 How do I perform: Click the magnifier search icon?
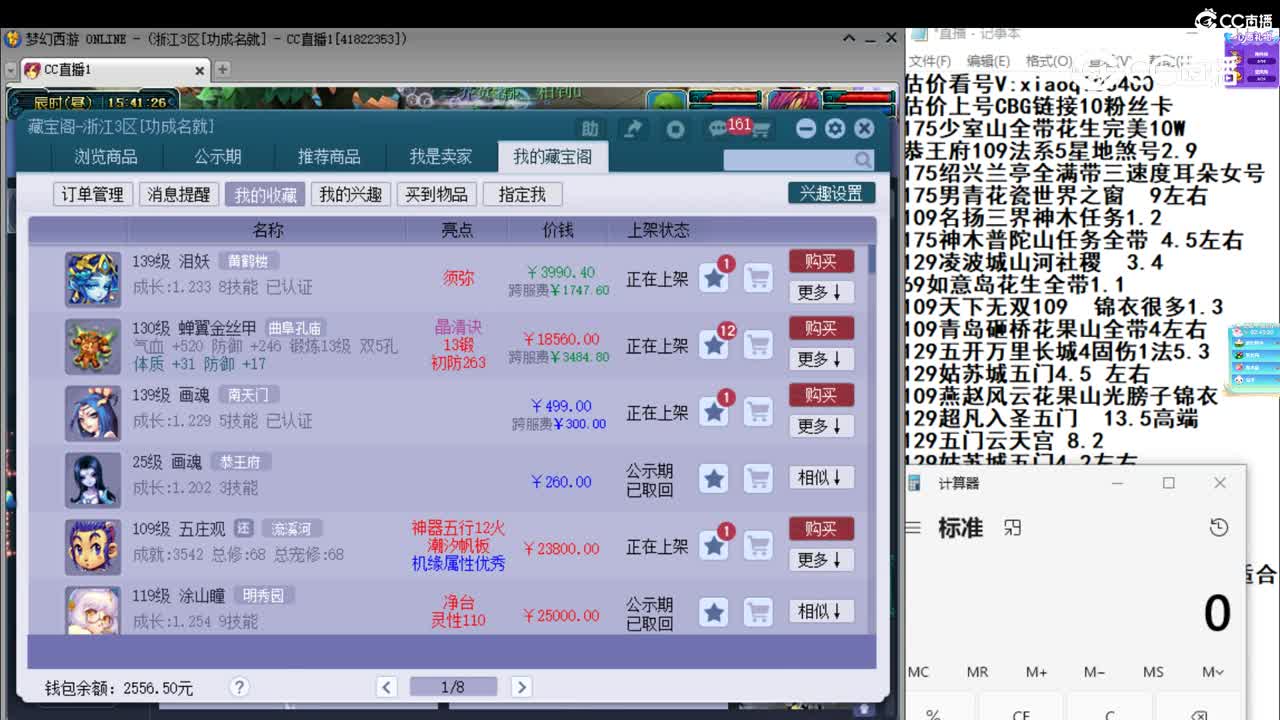tap(863, 160)
